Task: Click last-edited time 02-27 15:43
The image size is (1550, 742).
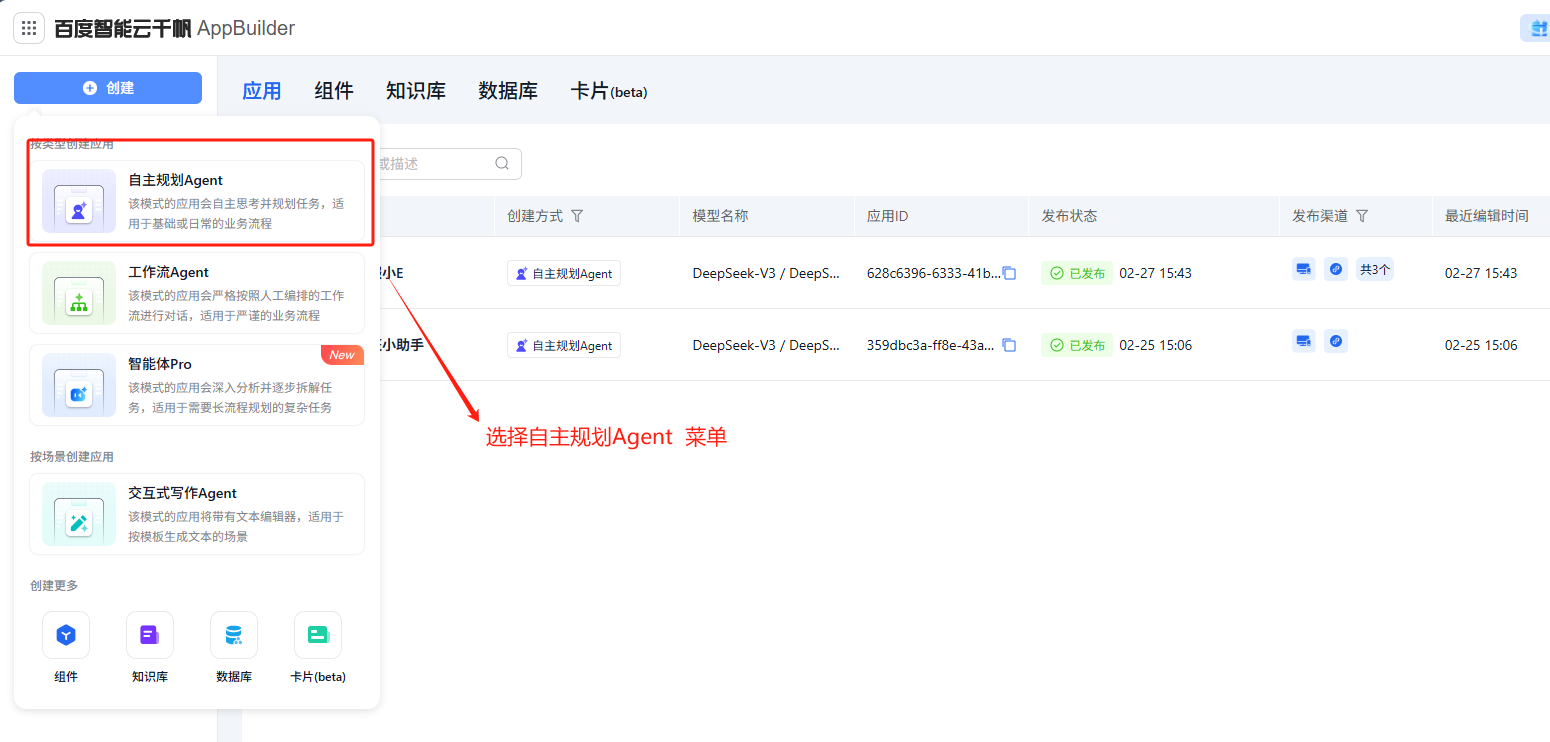Action: coord(1481,273)
